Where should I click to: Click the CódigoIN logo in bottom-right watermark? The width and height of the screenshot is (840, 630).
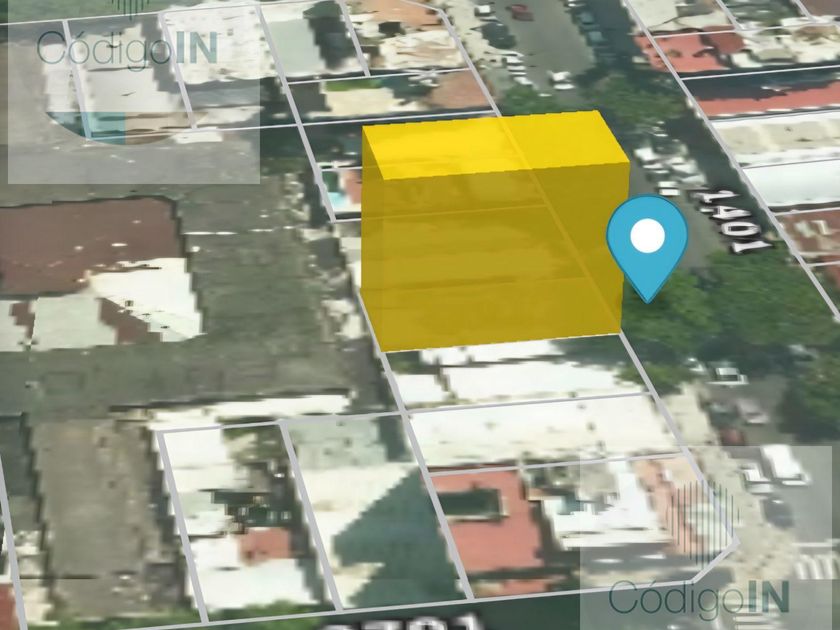[699, 597]
